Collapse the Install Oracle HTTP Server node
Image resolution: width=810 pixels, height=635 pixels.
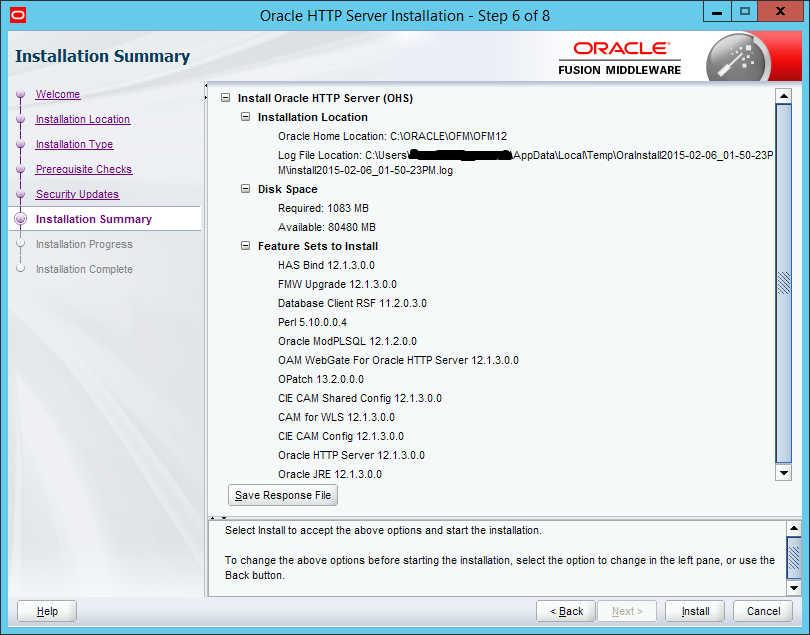(x=226, y=99)
